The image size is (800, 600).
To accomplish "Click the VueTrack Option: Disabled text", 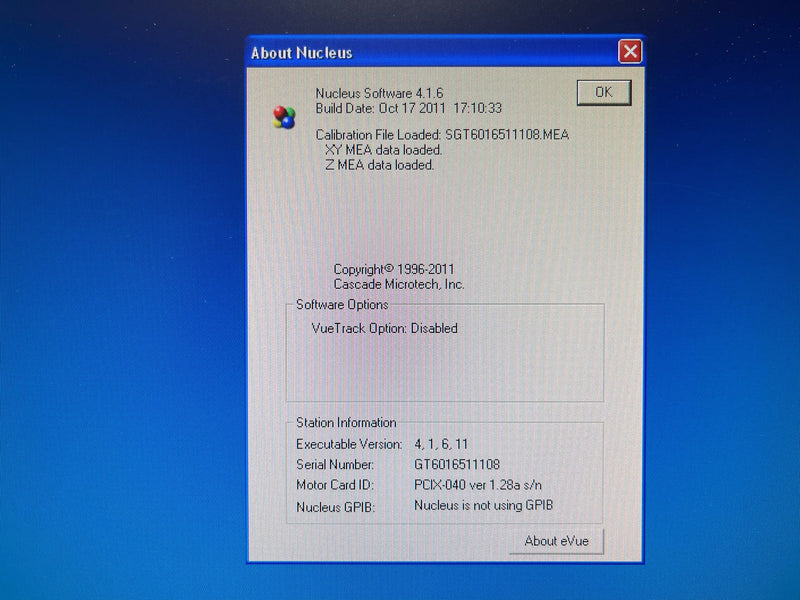I will pos(384,328).
